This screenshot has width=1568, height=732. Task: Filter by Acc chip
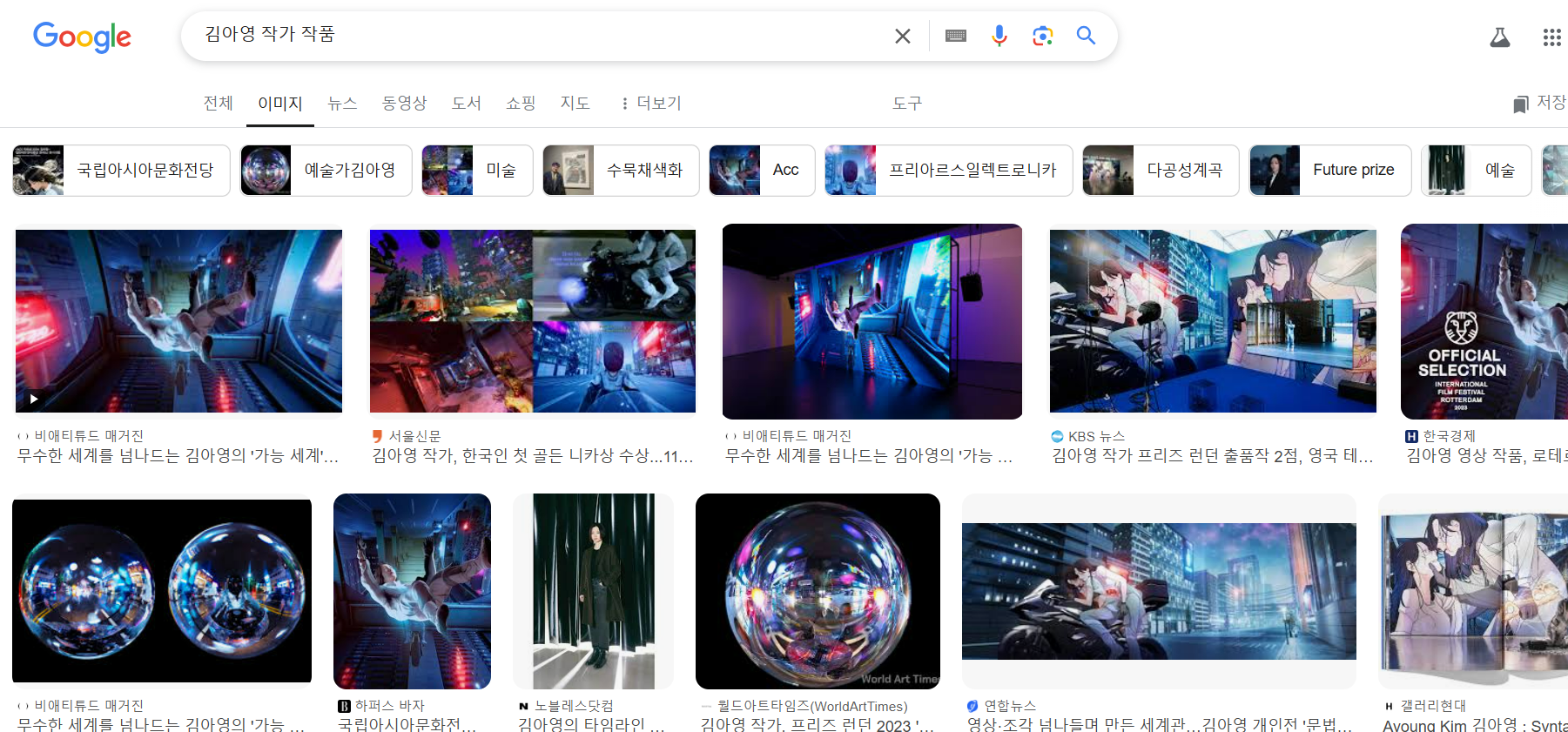tap(762, 171)
